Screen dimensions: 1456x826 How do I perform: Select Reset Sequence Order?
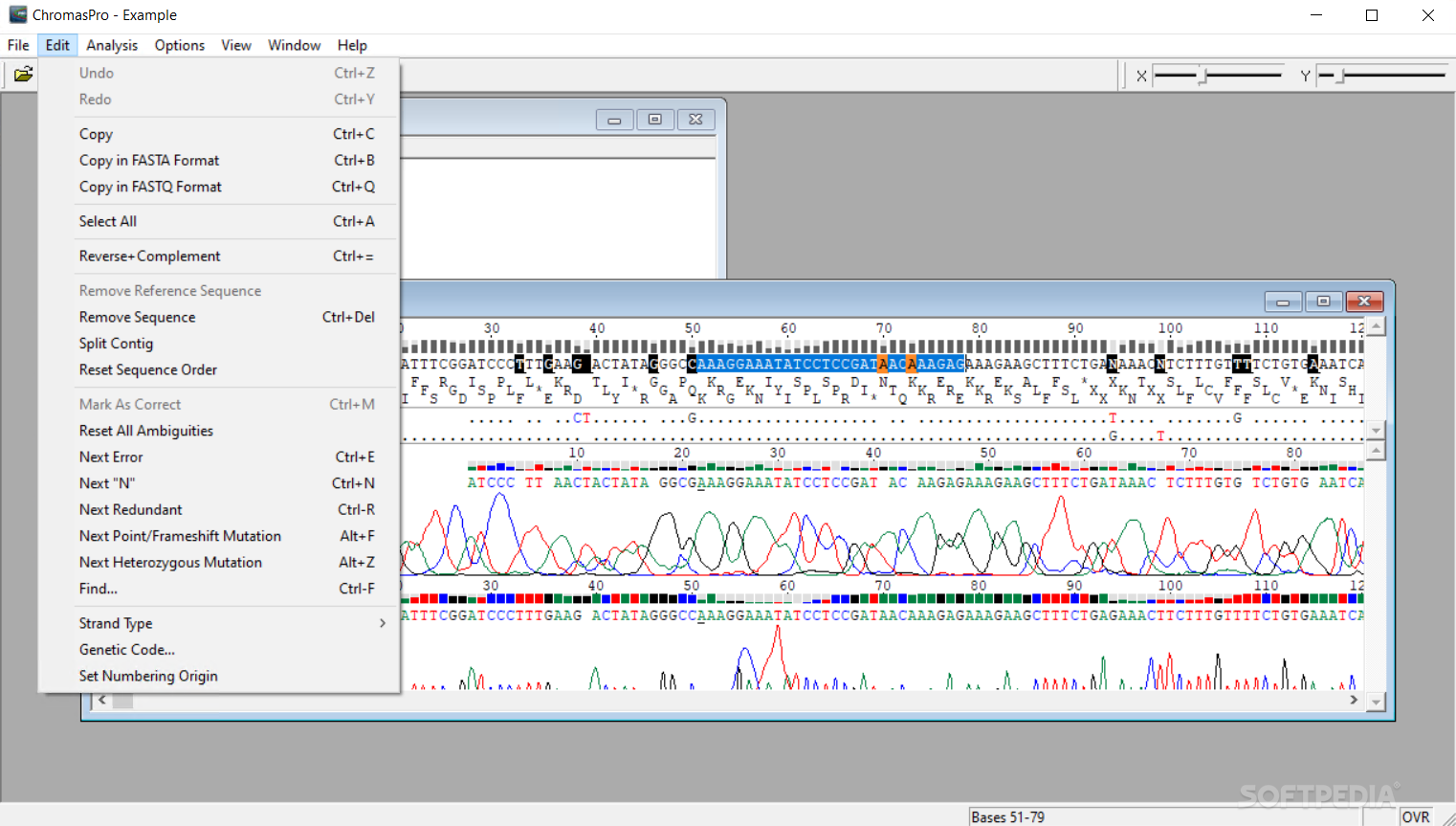click(219, 369)
